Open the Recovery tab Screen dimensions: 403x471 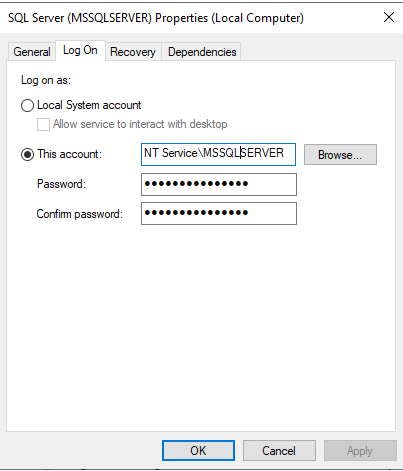click(133, 52)
